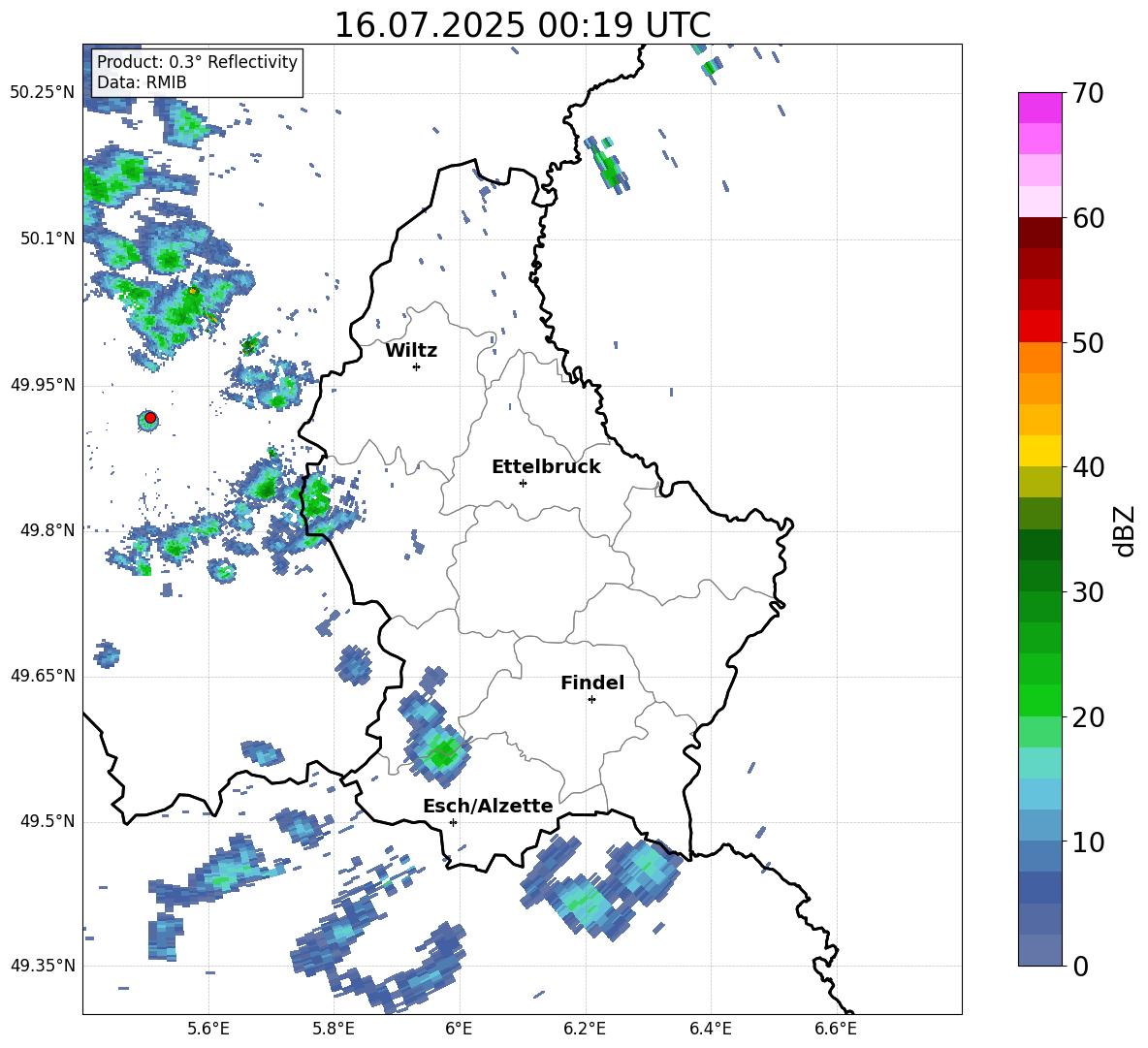Click the cross marker below the Findel label

coord(591,700)
